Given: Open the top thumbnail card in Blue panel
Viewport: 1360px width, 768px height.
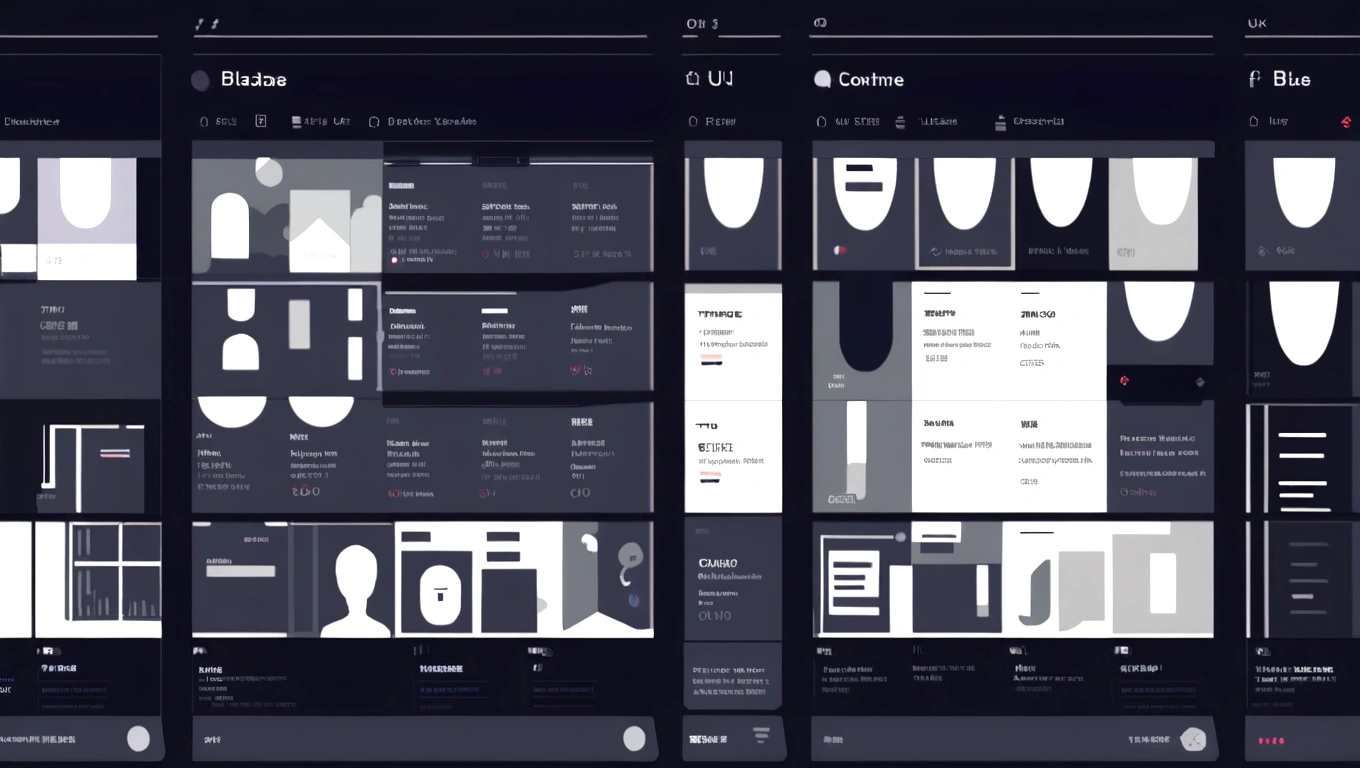Looking at the screenshot, I should [x=1302, y=214].
